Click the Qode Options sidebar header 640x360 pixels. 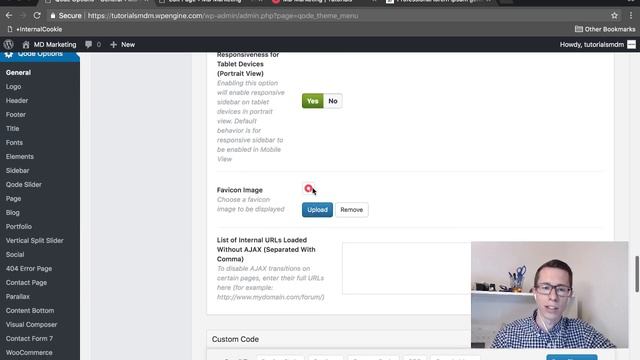click(40, 56)
